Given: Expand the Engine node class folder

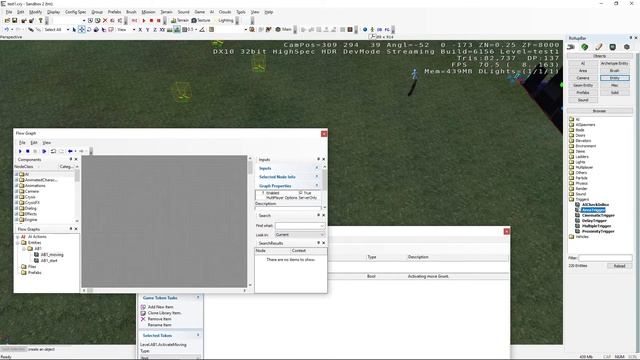Looking at the screenshot, I should [x=16, y=220].
